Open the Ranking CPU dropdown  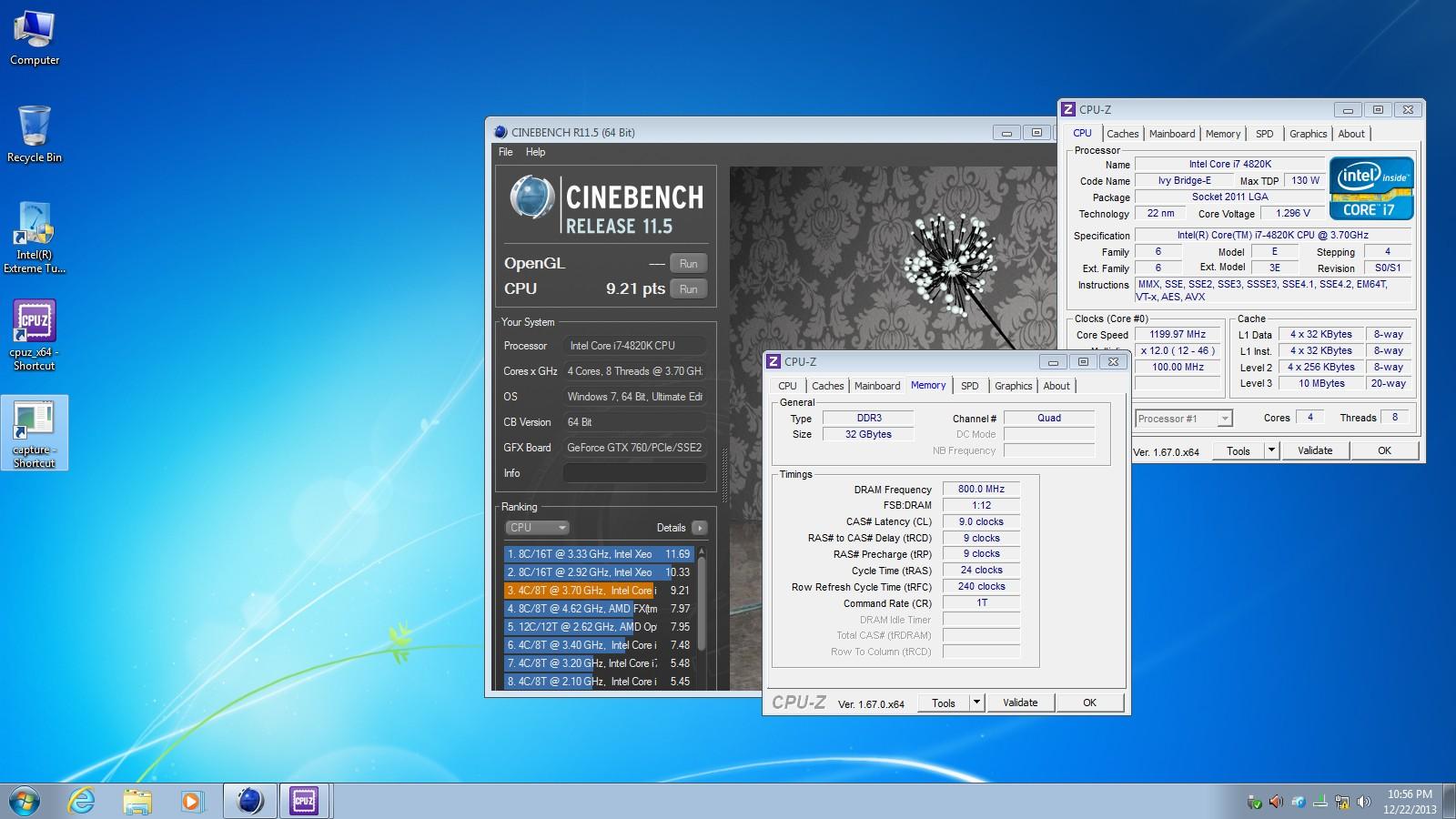(x=537, y=527)
